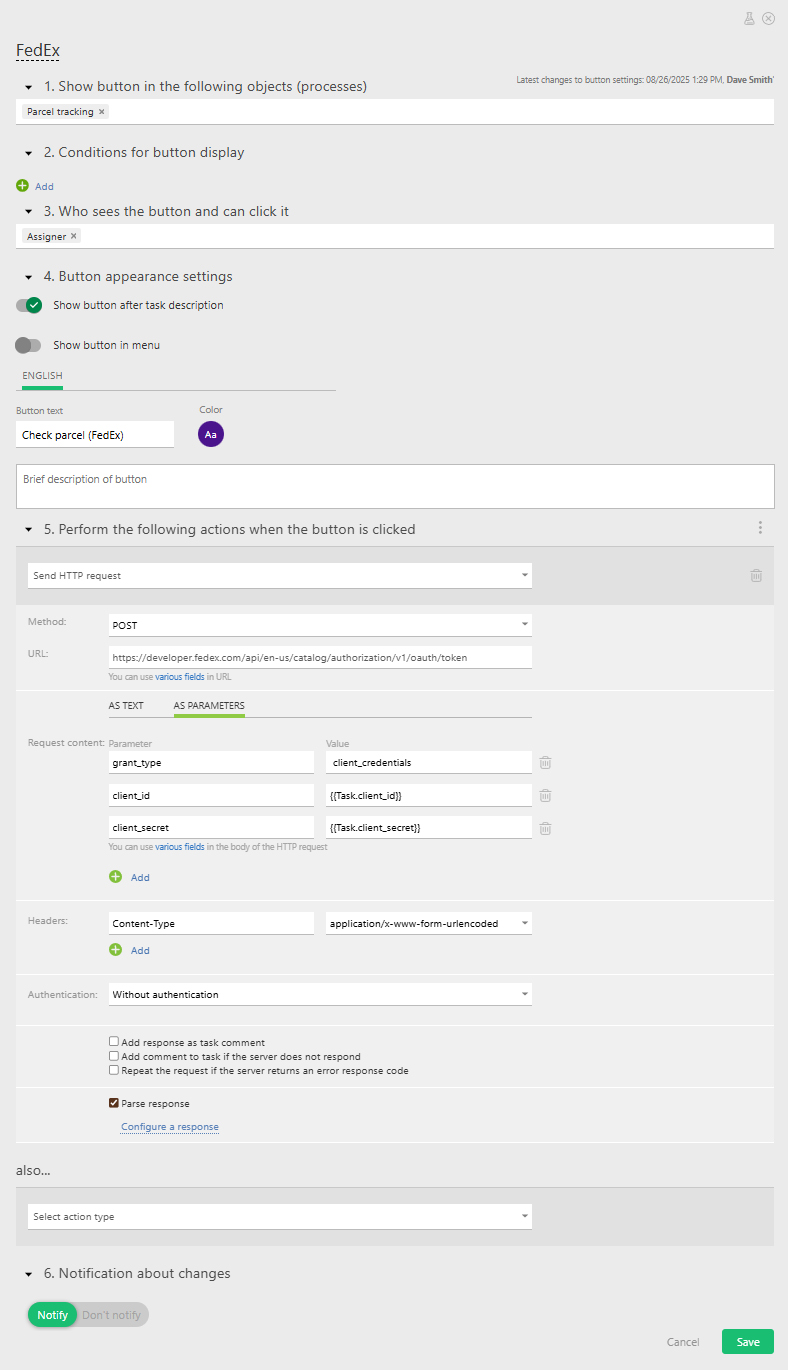The width and height of the screenshot is (788, 1370).
Task: Open the three-dot menu for section 5
Action: click(x=760, y=528)
